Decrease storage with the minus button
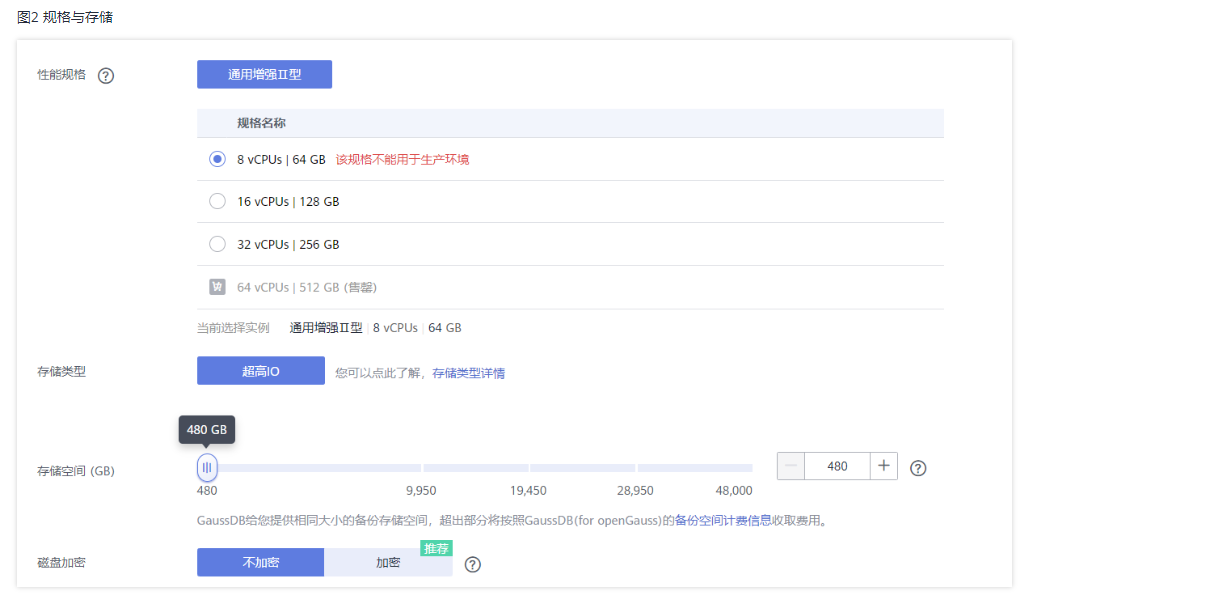 [791, 466]
